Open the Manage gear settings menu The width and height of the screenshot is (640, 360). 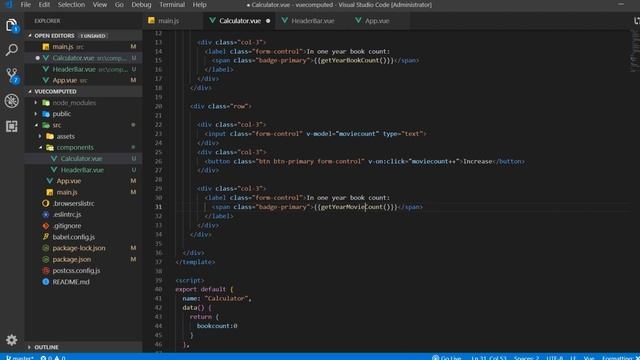[11, 340]
